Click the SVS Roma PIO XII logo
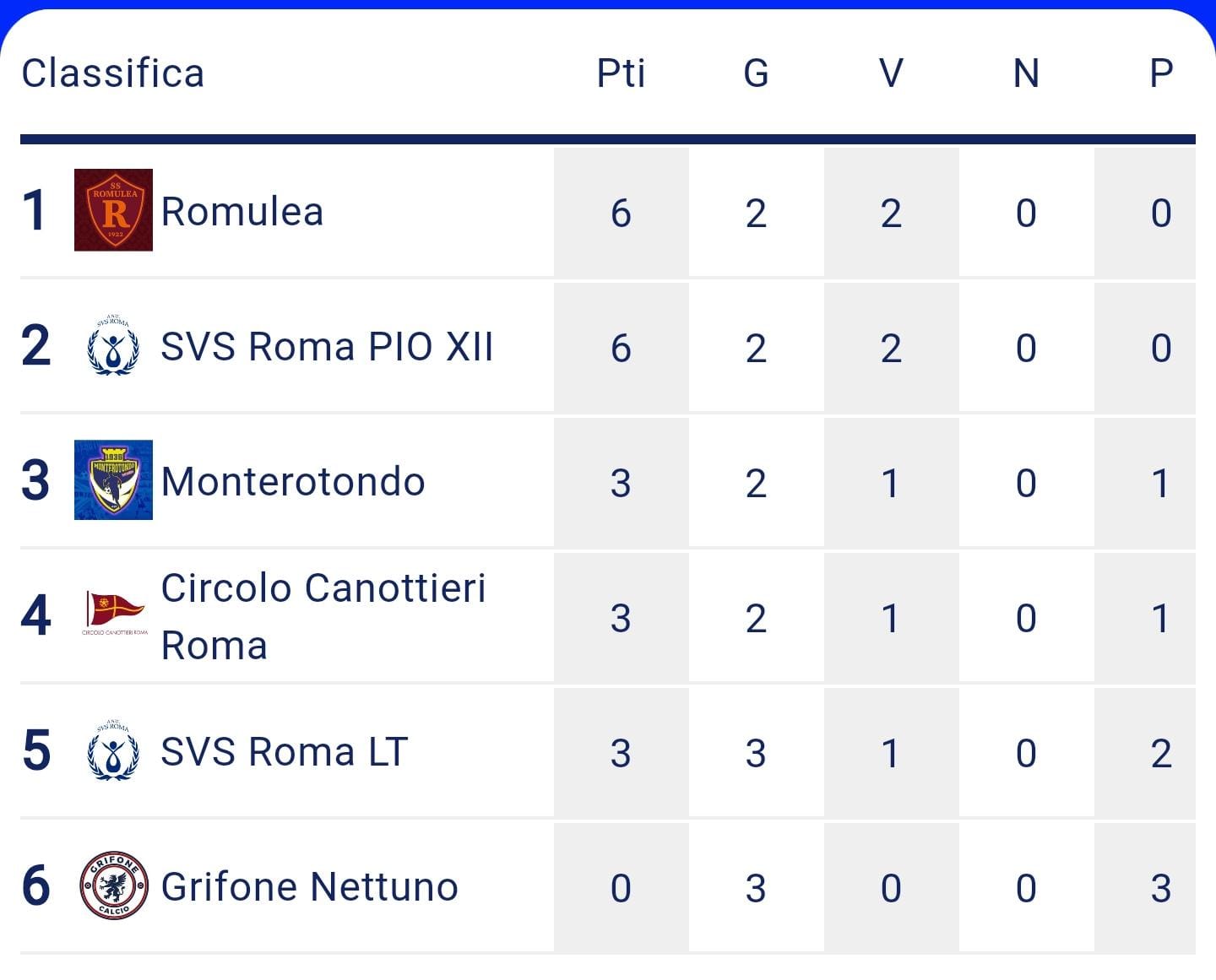The width and height of the screenshot is (1216, 980). (x=113, y=345)
